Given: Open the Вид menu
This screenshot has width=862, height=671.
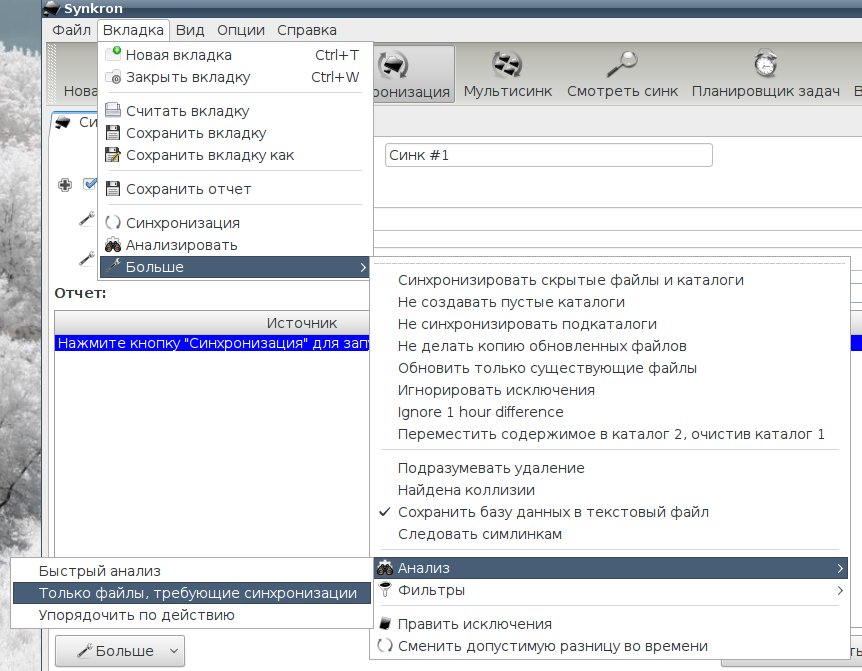Looking at the screenshot, I should pos(190,30).
